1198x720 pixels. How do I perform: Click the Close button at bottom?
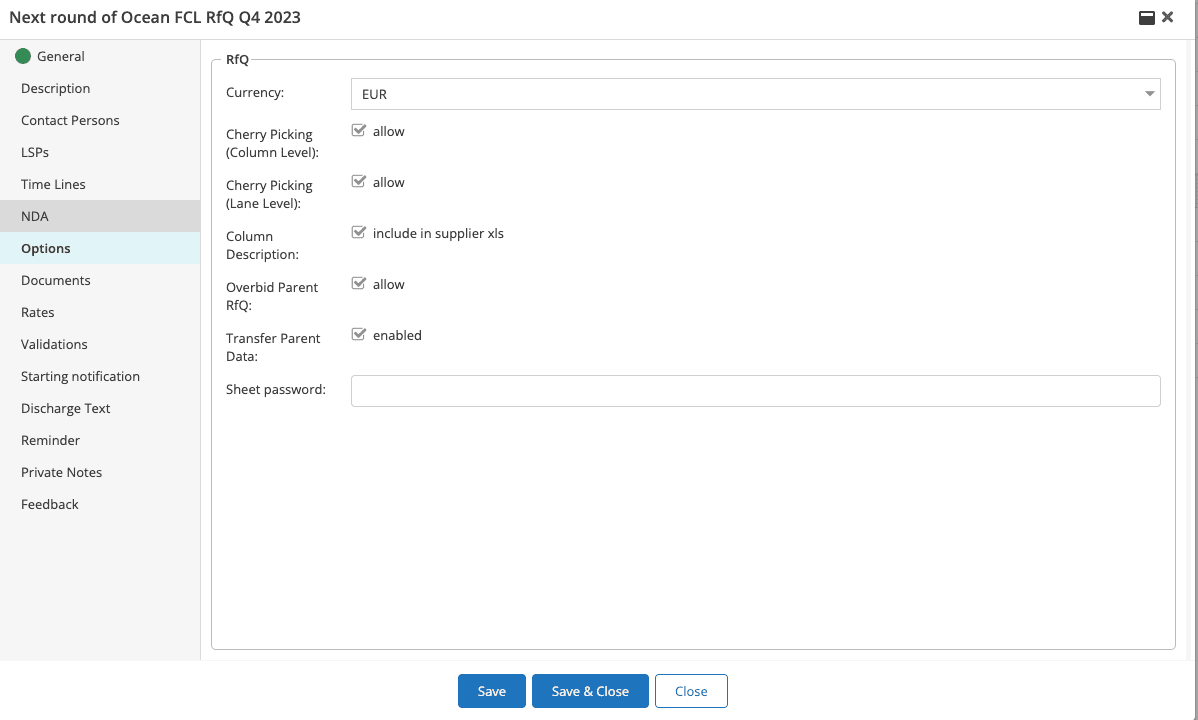tap(691, 691)
